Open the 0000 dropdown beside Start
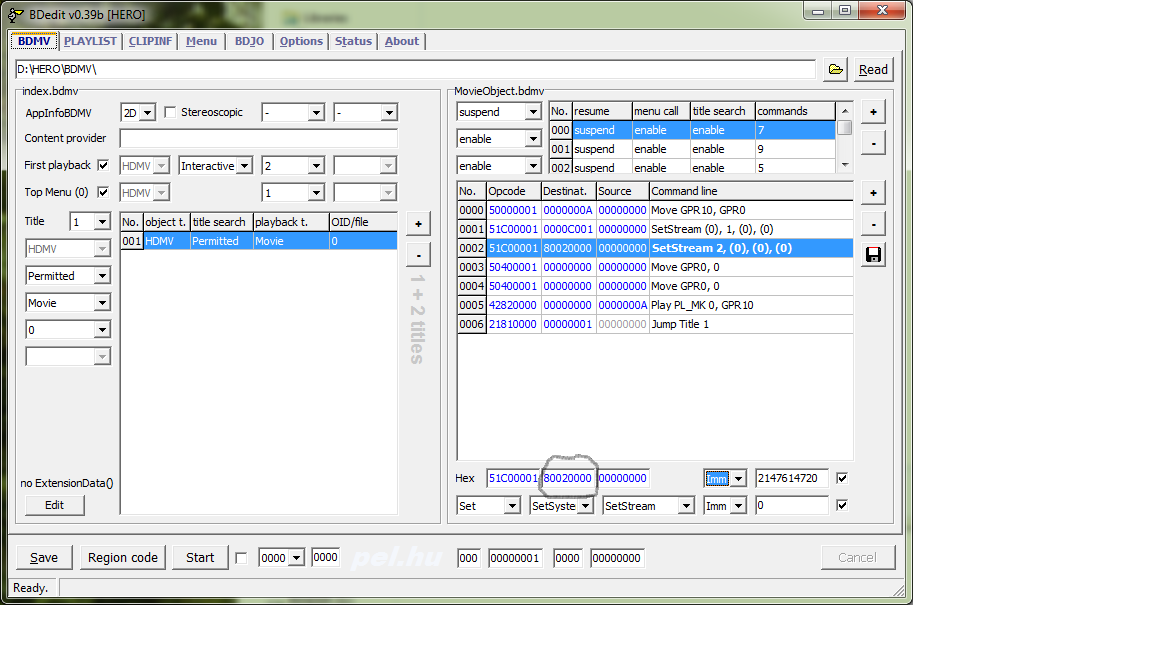This screenshot has width=1152, height=648. coord(296,558)
